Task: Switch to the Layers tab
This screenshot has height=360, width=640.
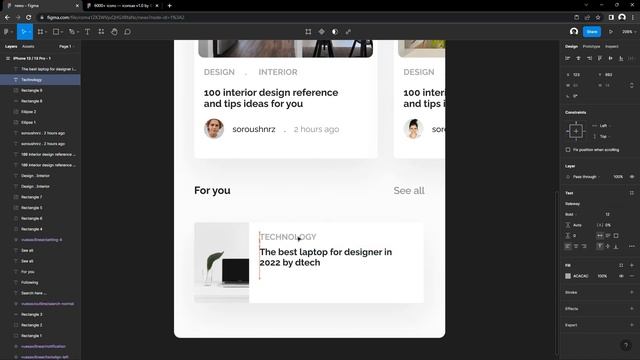Action: tap(11, 47)
